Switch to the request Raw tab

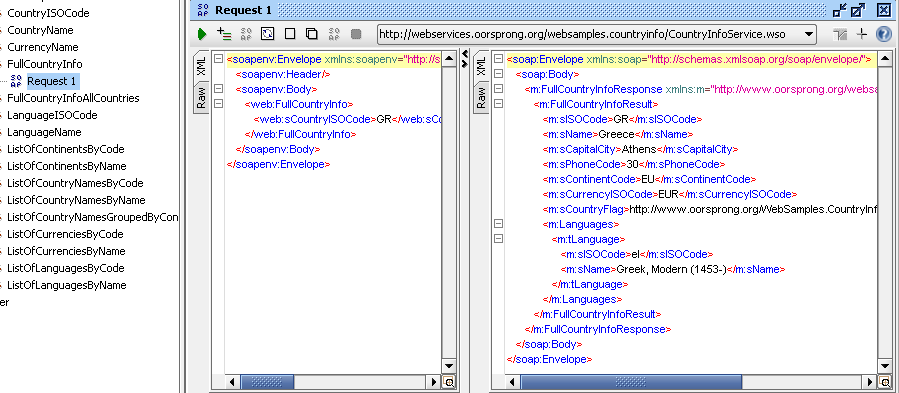[x=201, y=98]
